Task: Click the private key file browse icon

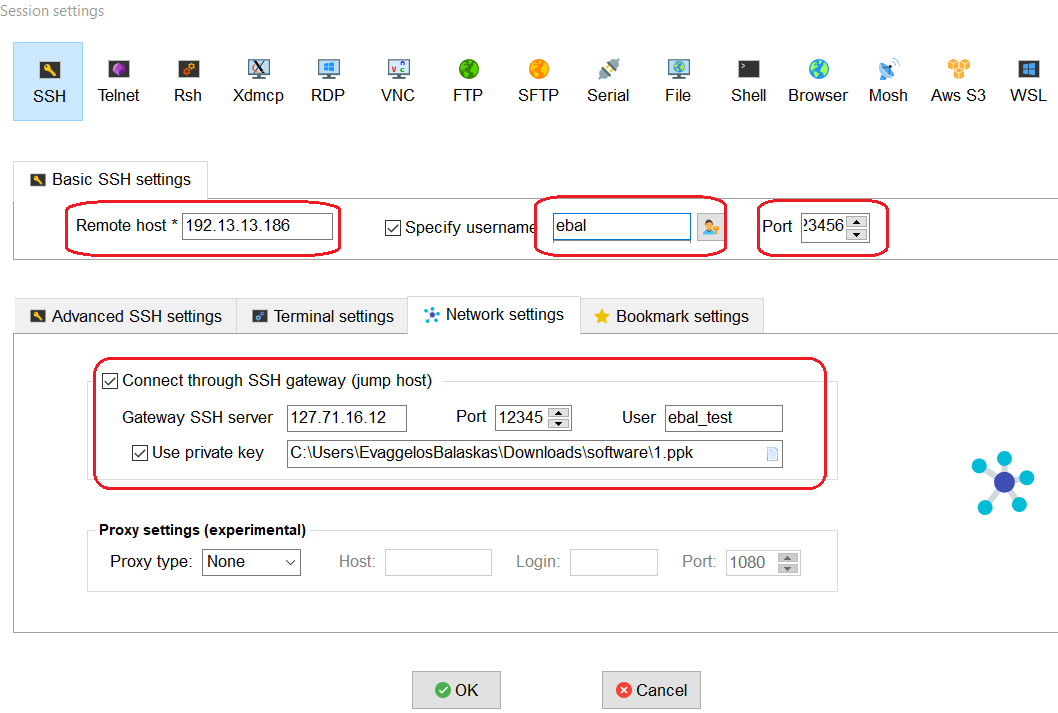Action: pyautogui.click(x=772, y=453)
